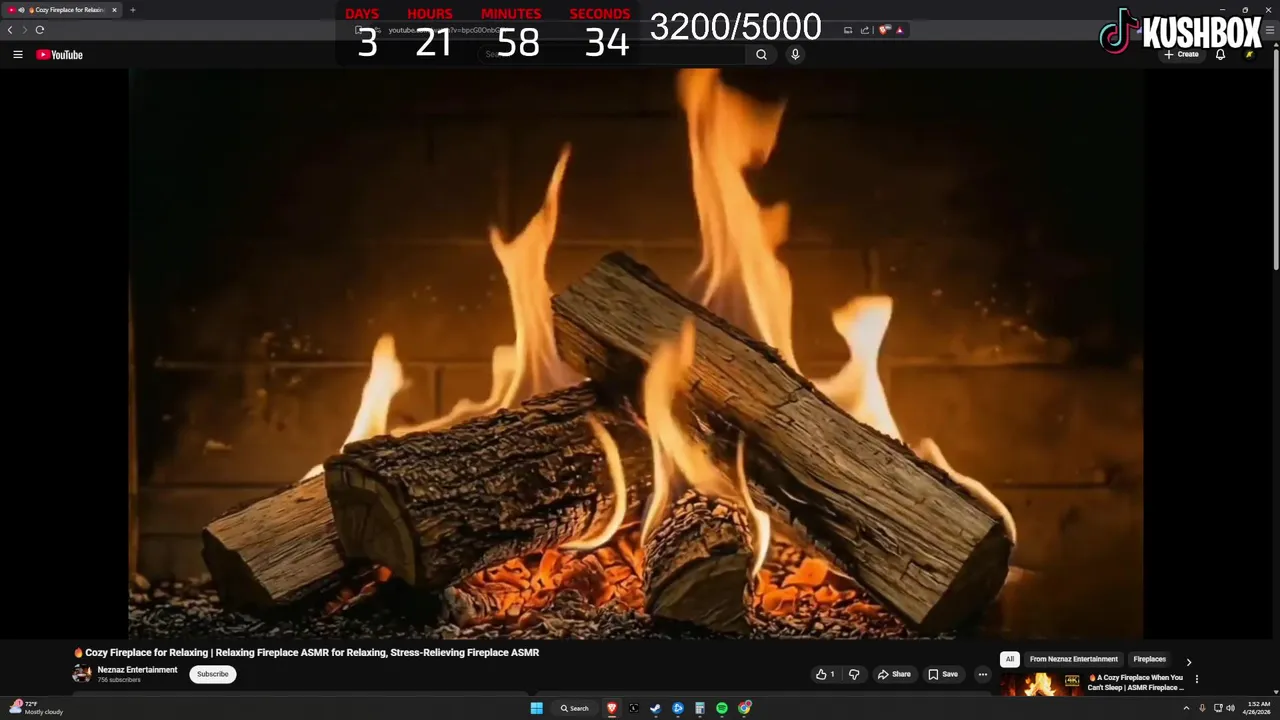Open the YouTube hamburger guide menu
This screenshot has width=1280, height=720.
click(17, 55)
